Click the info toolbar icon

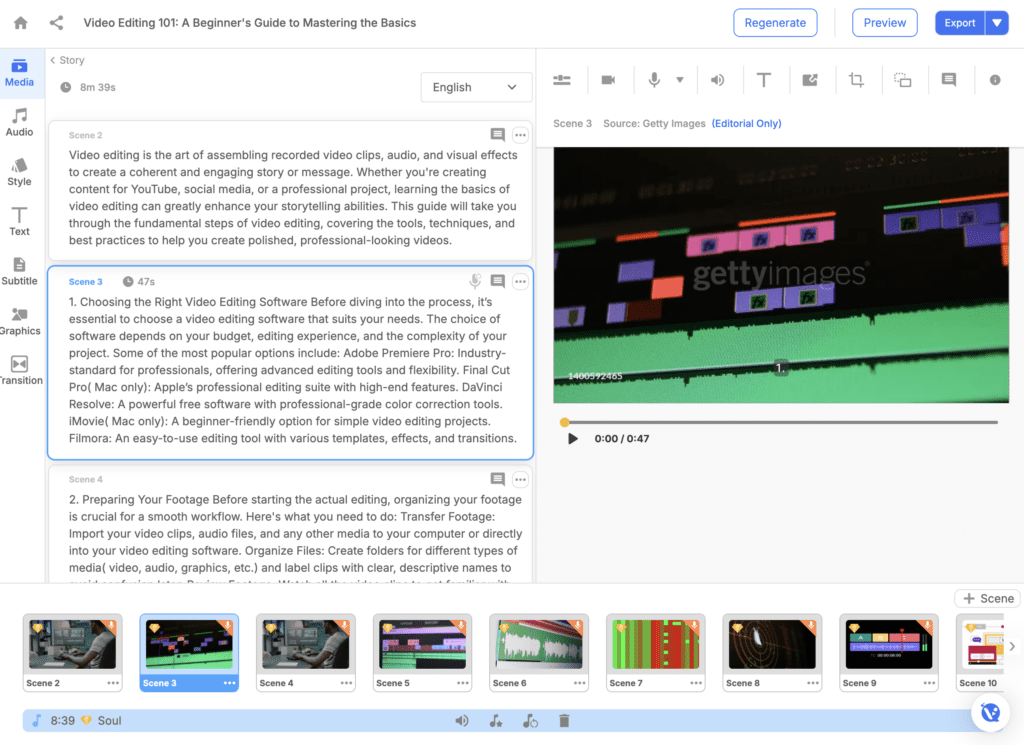point(995,80)
